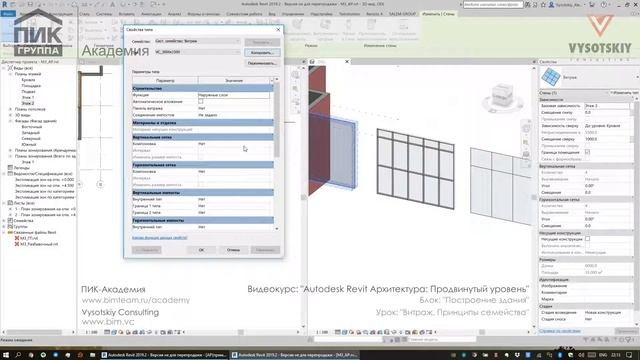Select Этаж 2 floor plan in browser
The width and height of the screenshot is (640, 360).
coord(28,103)
